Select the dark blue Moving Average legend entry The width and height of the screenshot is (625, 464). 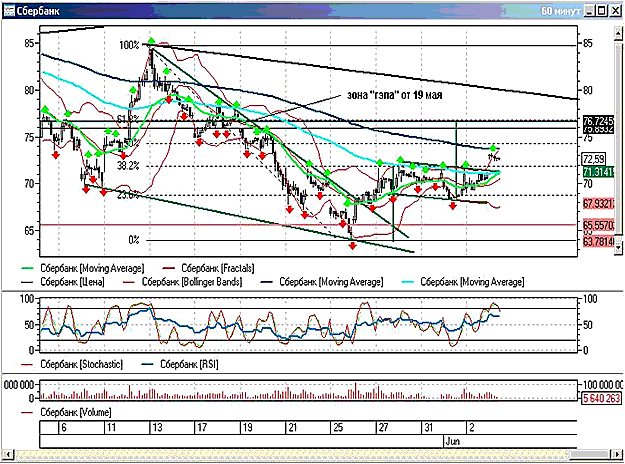point(322,282)
